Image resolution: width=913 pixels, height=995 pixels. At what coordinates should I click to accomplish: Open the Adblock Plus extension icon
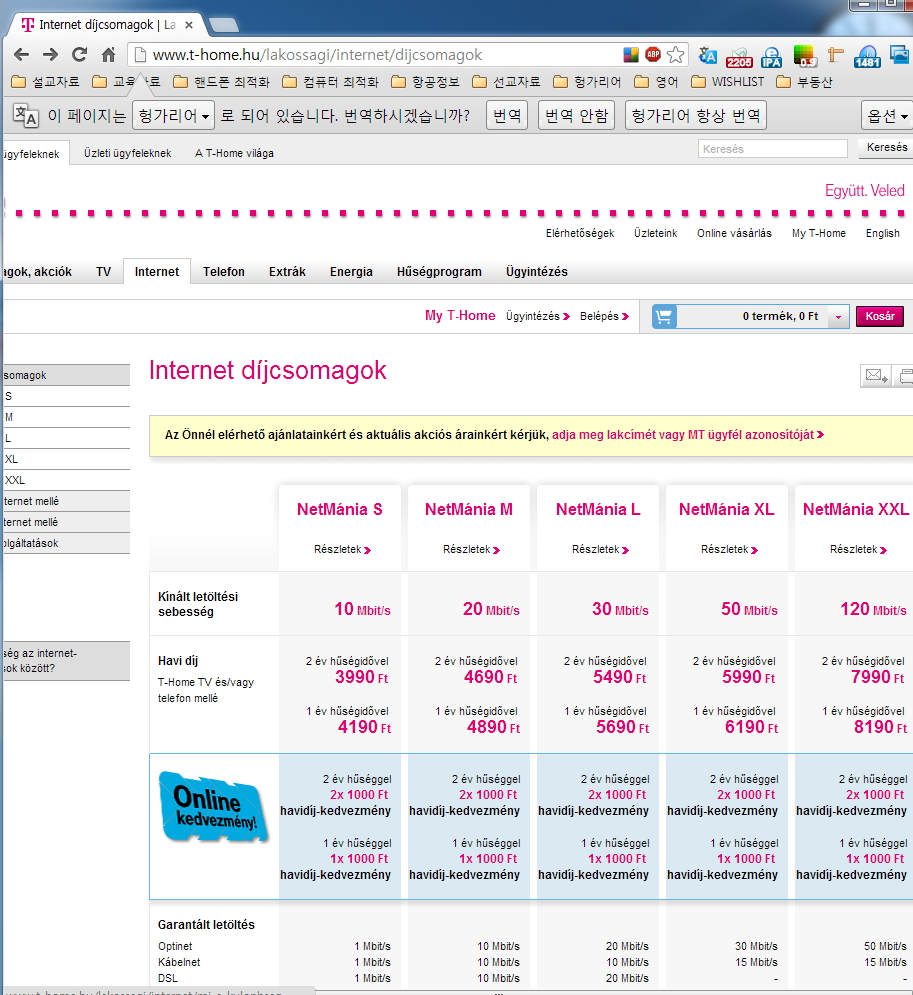(x=653, y=55)
